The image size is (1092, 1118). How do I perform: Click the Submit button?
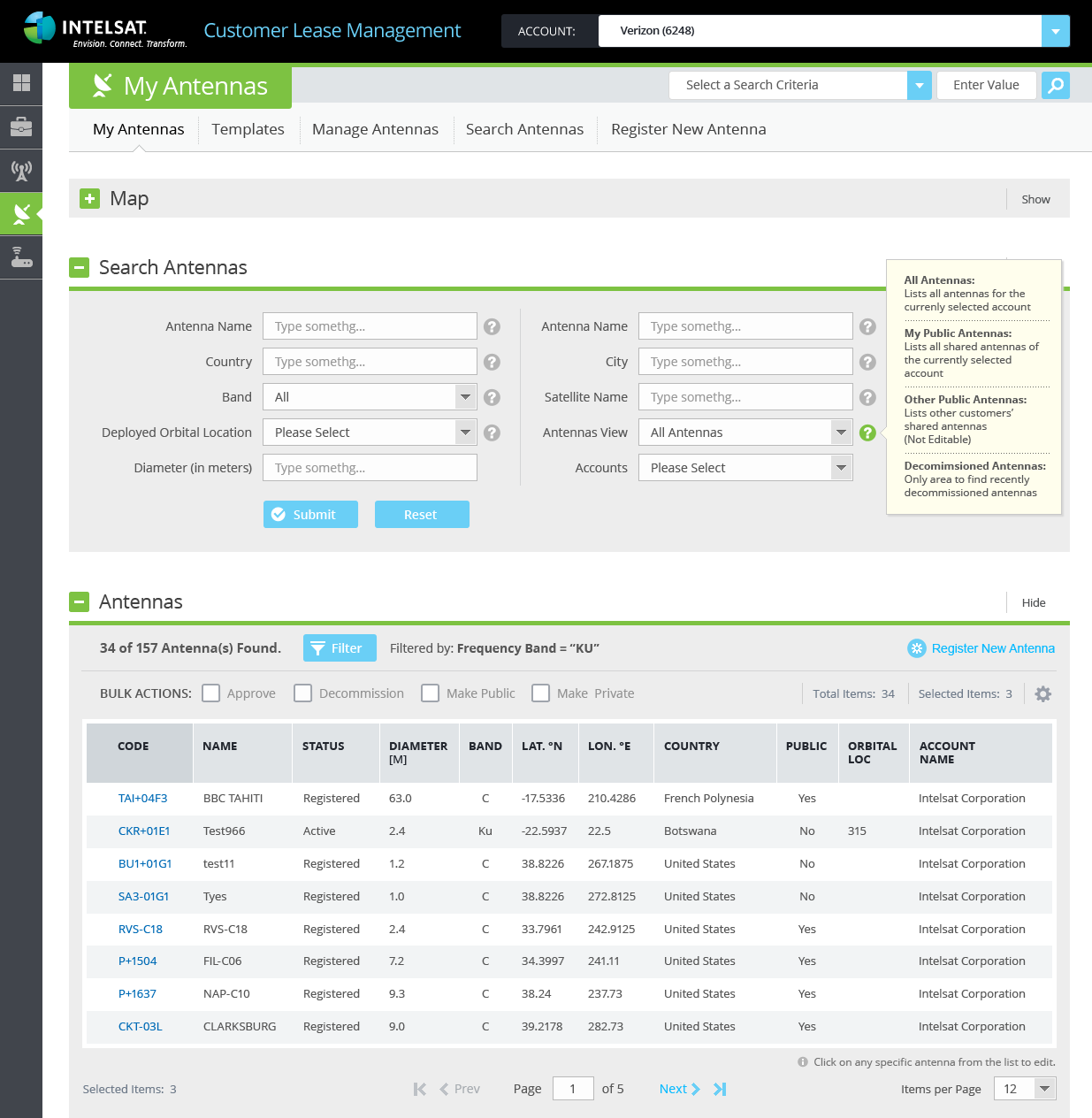(x=310, y=515)
